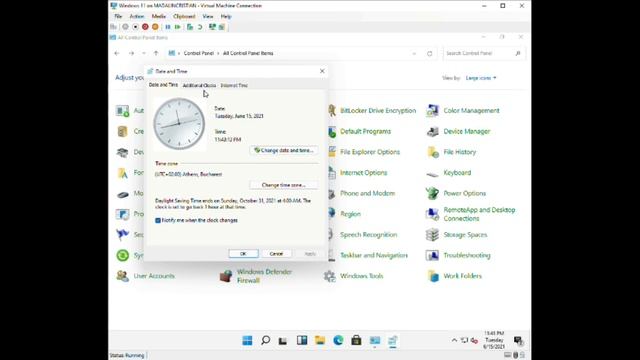The width and height of the screenshot is (640, 360).
Task: Pause the virtual machine from toolbar
Action: [x=168, y=27]
